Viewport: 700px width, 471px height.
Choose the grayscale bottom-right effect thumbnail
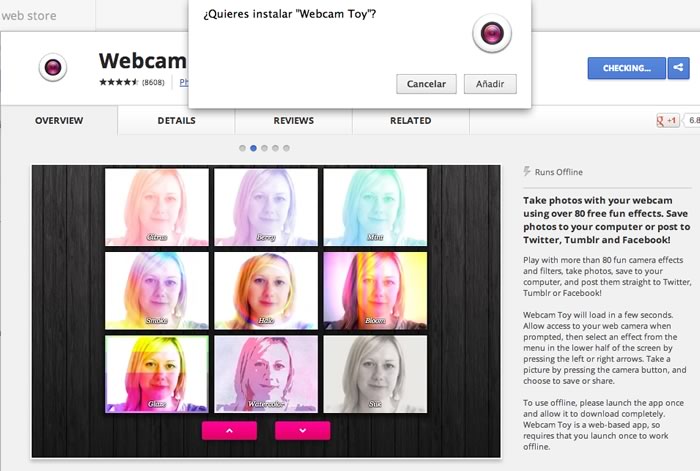point(375,374)
